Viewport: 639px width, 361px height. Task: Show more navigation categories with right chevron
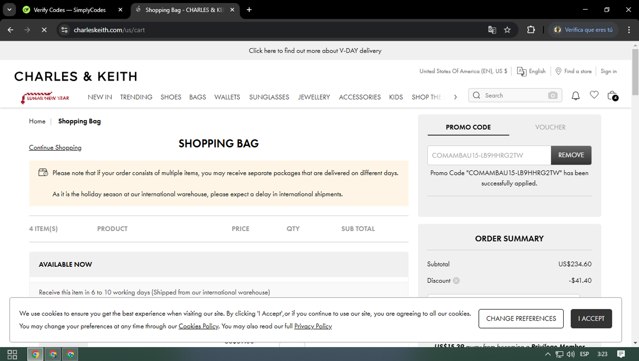pos(455,97)
